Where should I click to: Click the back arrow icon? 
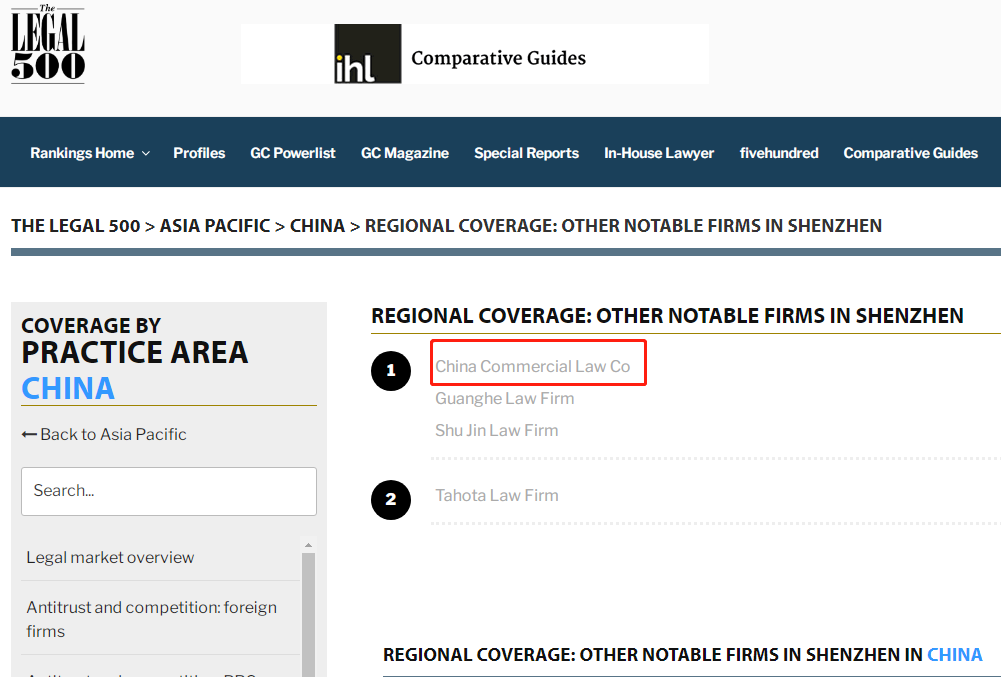pos(29,434)
